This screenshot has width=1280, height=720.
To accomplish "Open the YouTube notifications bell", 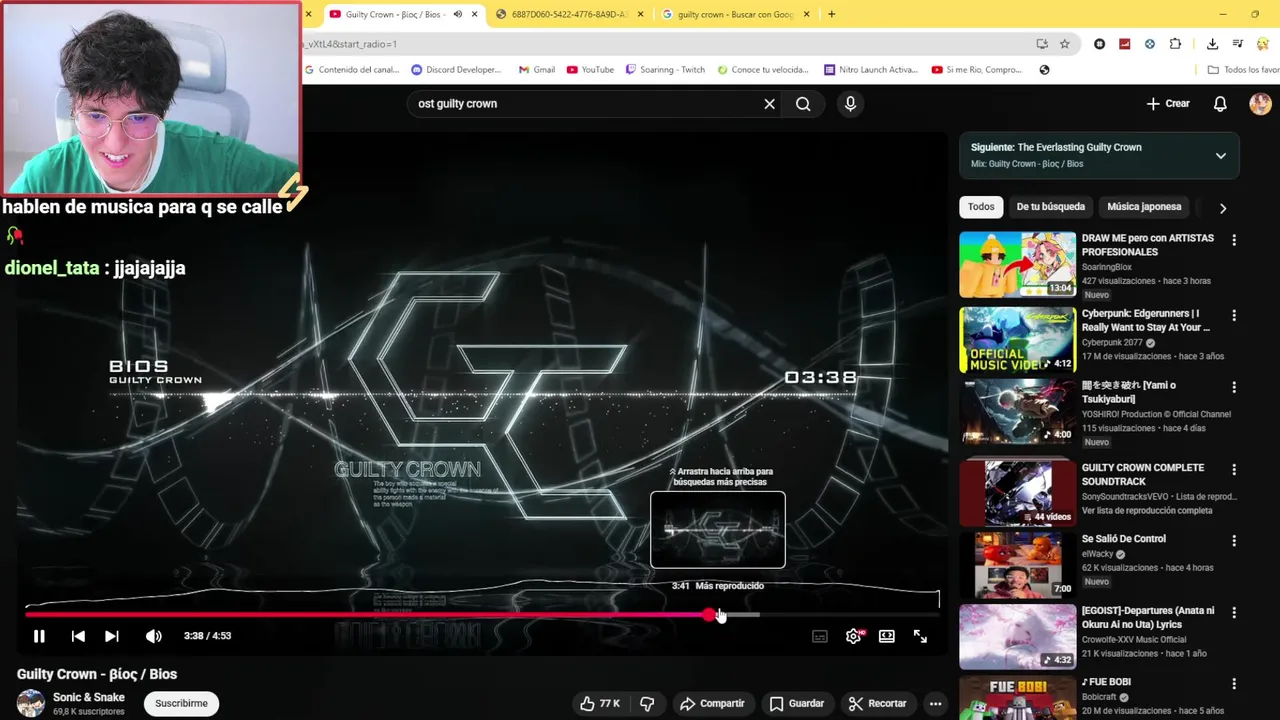I will click(x=1220, y=104).
